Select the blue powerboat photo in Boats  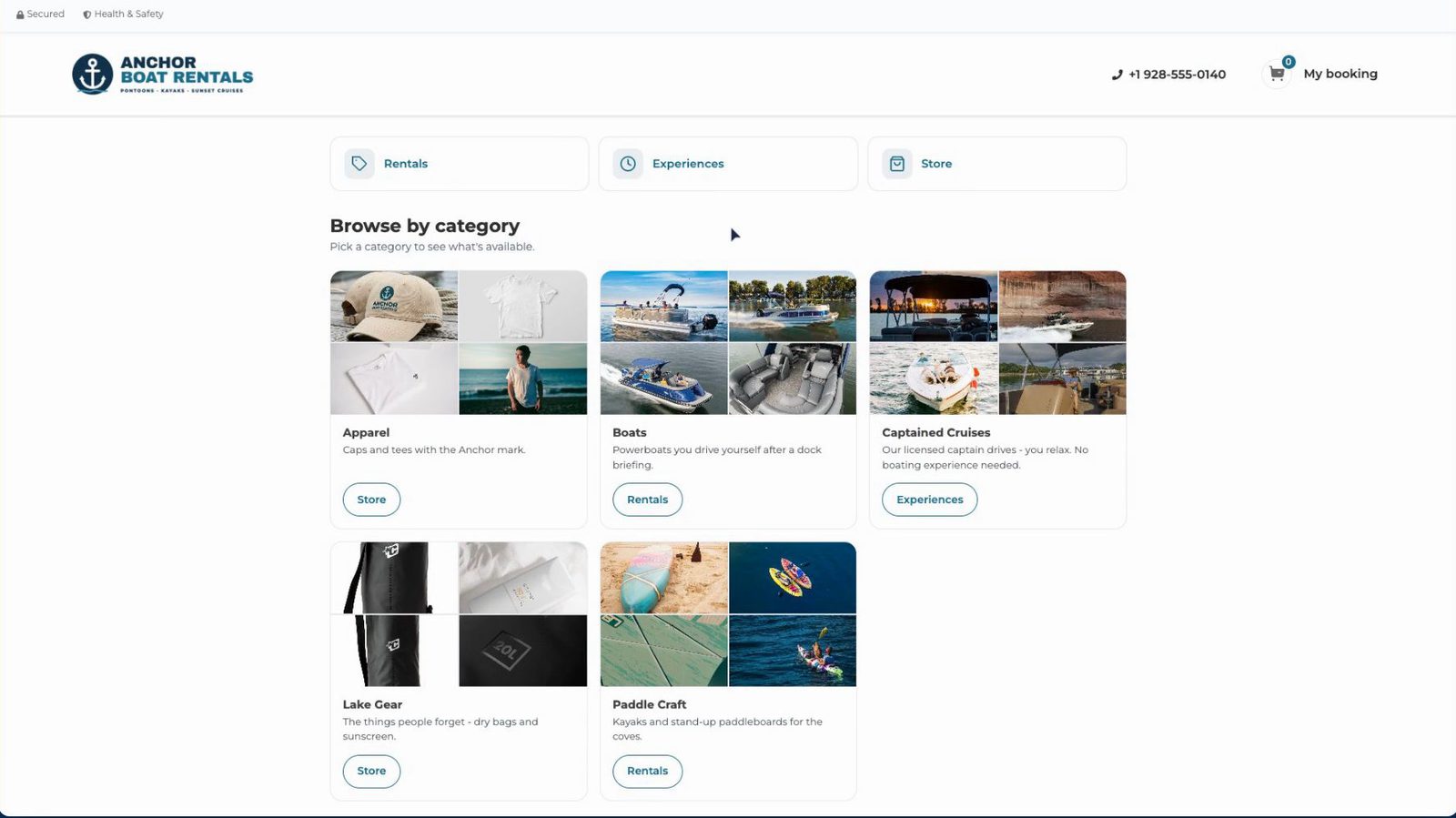tap(664, 379)
